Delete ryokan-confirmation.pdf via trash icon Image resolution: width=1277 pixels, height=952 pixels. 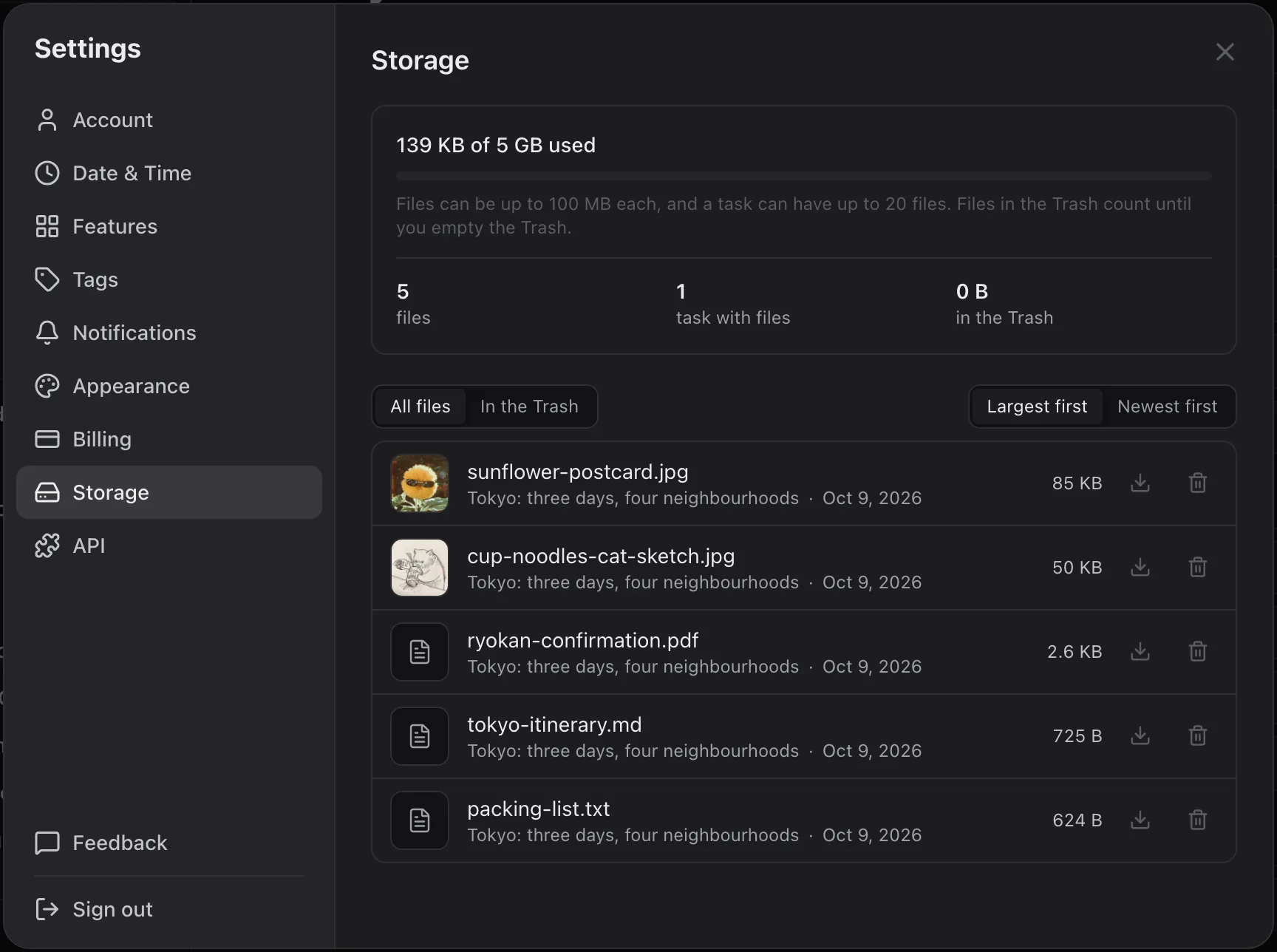[x=1198, y=651]
